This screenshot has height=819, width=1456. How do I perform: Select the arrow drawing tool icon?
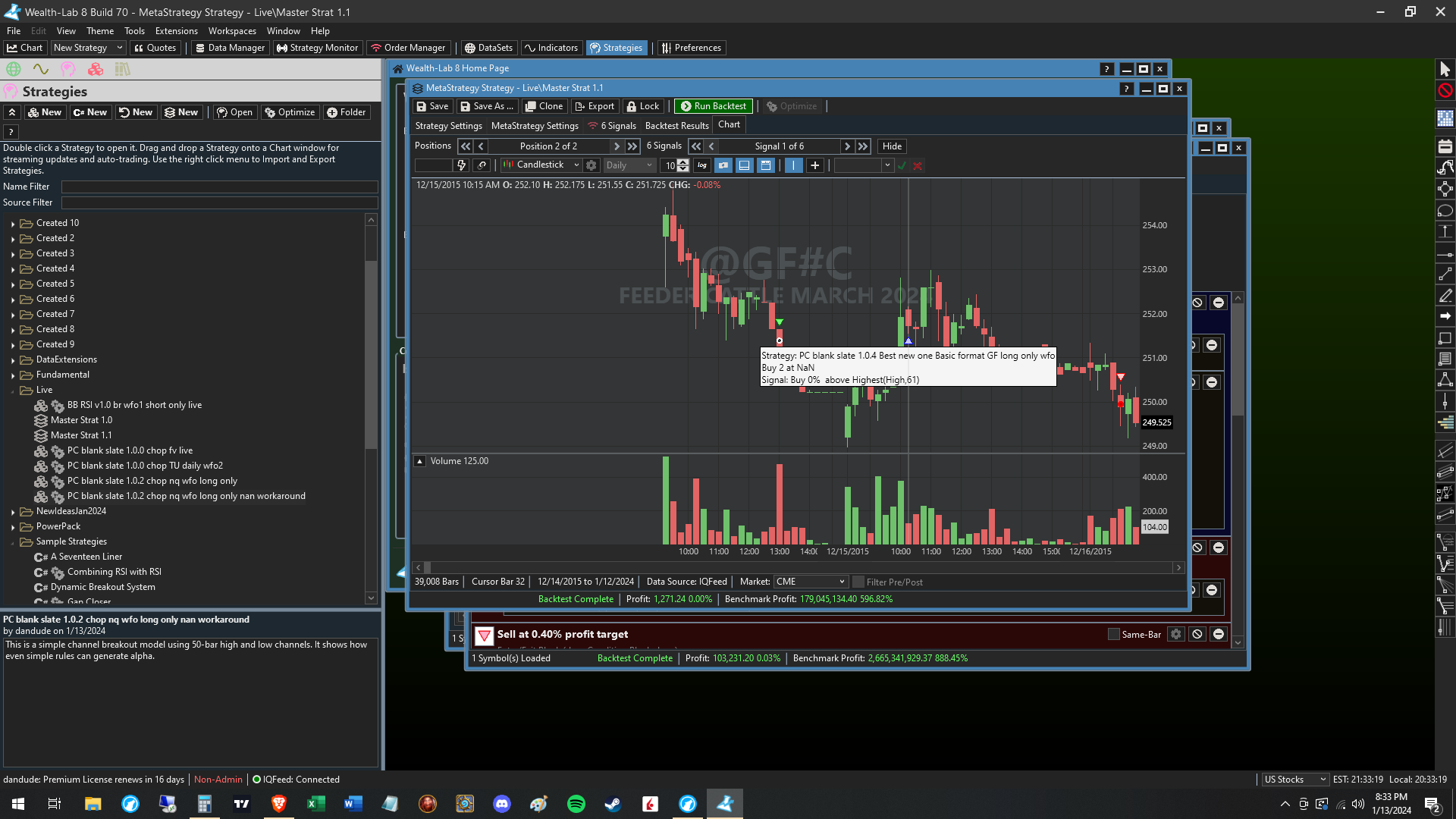pyautogui.click(x=1445, y=315)
